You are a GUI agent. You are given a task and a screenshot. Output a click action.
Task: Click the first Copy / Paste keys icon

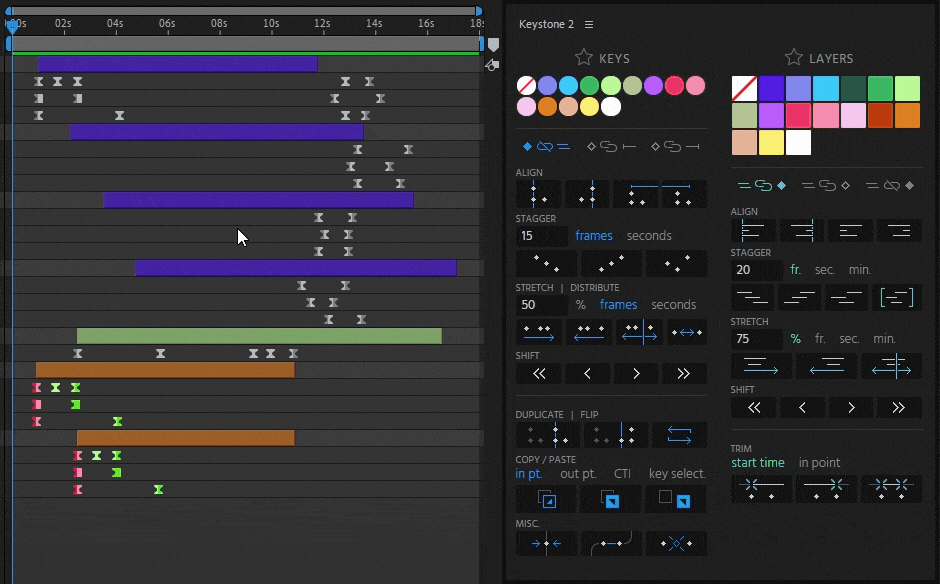pyautogui.click(x=546, y=499)
